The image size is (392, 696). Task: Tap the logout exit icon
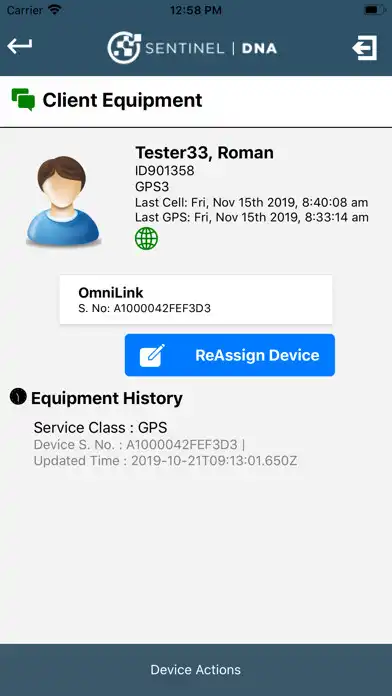coord(365,47)
